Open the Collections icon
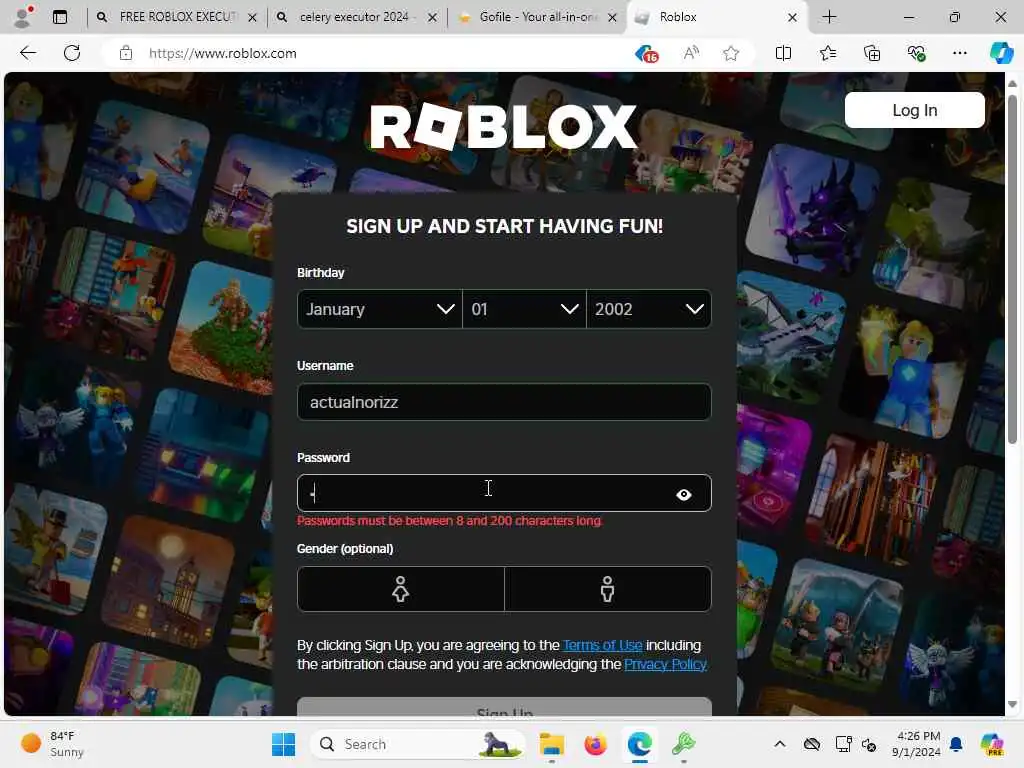The height and width of the screenshot is (768, 1024). (872, 54)
